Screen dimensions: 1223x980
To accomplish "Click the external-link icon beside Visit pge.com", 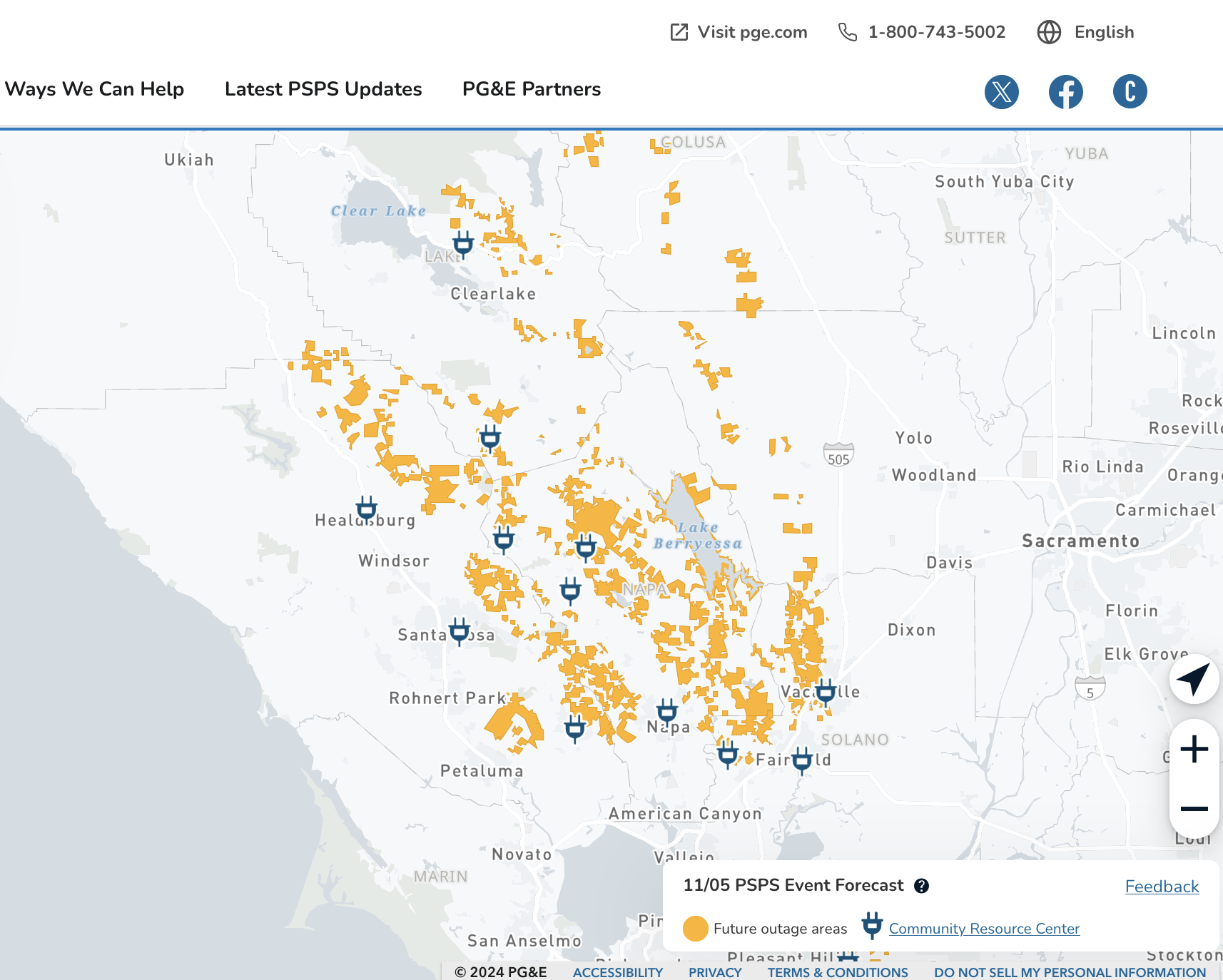I will [x=679, y=32].
